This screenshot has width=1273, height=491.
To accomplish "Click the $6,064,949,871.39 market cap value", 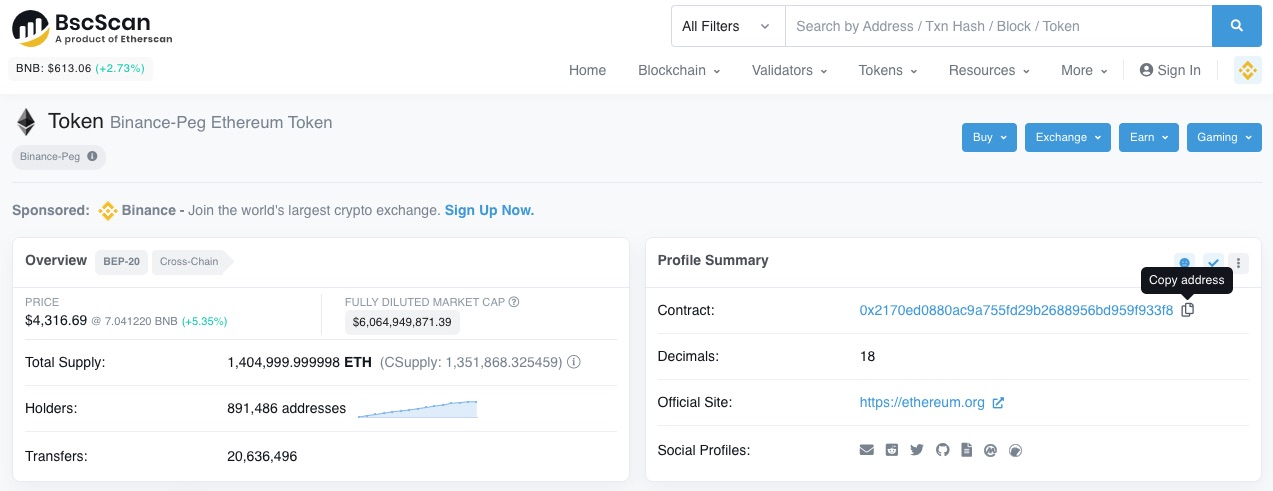I will 402,322.
